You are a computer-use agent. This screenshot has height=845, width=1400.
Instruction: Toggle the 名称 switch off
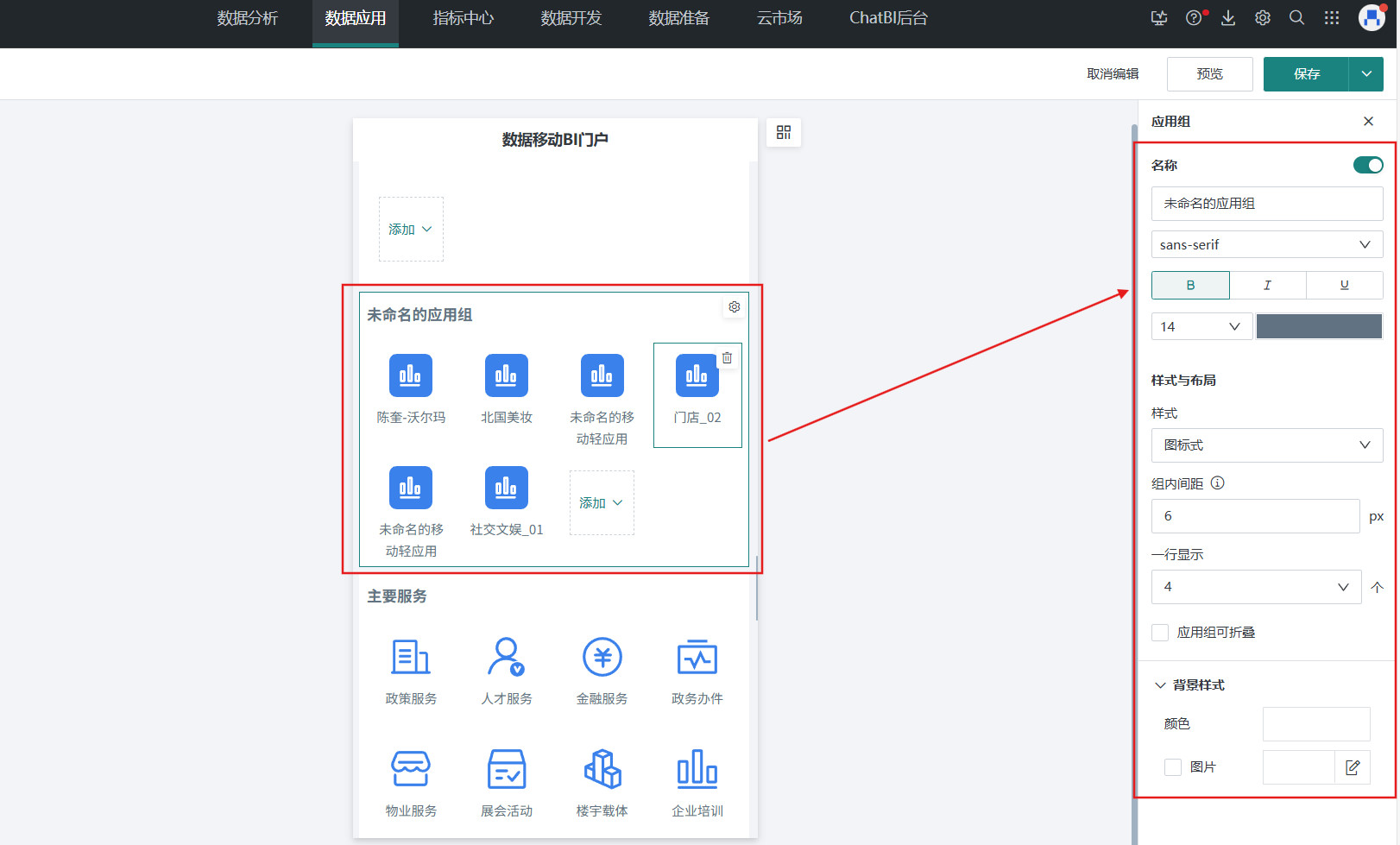pos(1367,165)
